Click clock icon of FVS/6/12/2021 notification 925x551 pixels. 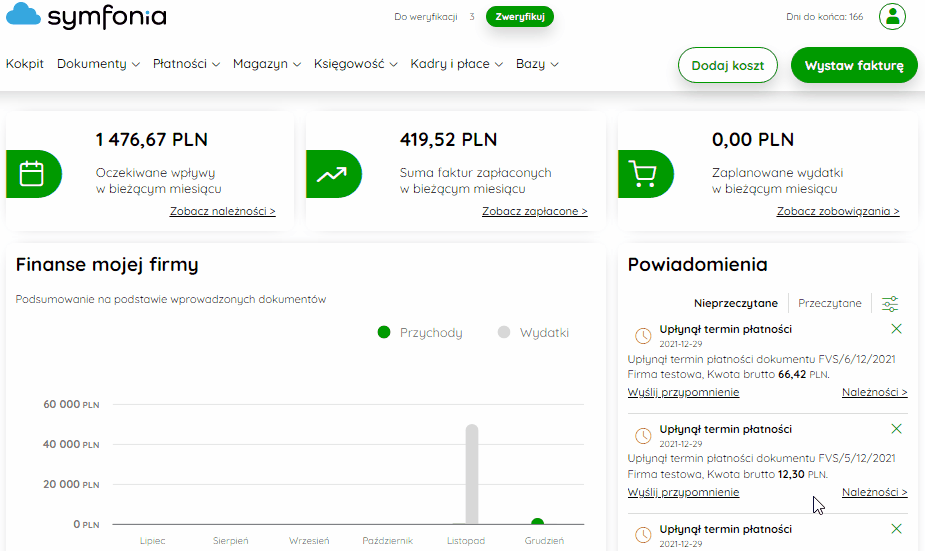coord(642,336)
